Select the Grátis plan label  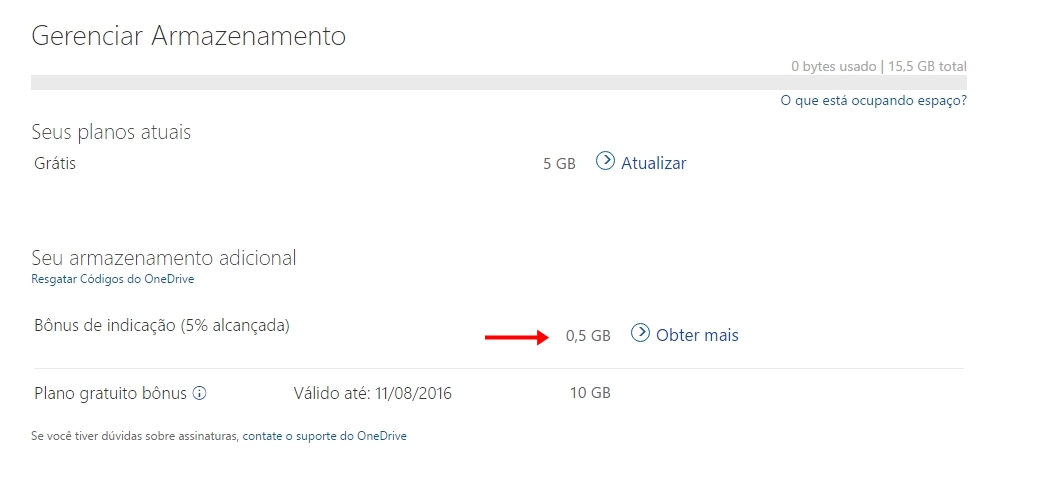point(55,163)
